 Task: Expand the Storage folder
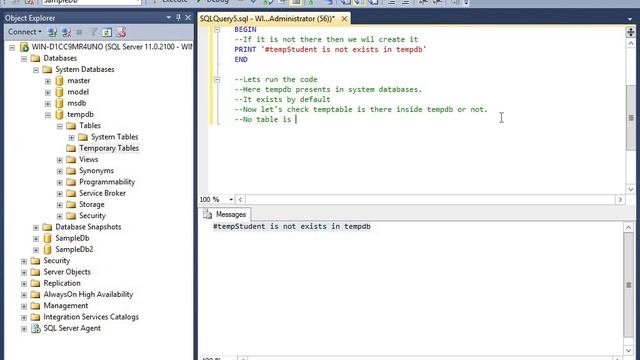pyautogui.click(x=60, y=204)
